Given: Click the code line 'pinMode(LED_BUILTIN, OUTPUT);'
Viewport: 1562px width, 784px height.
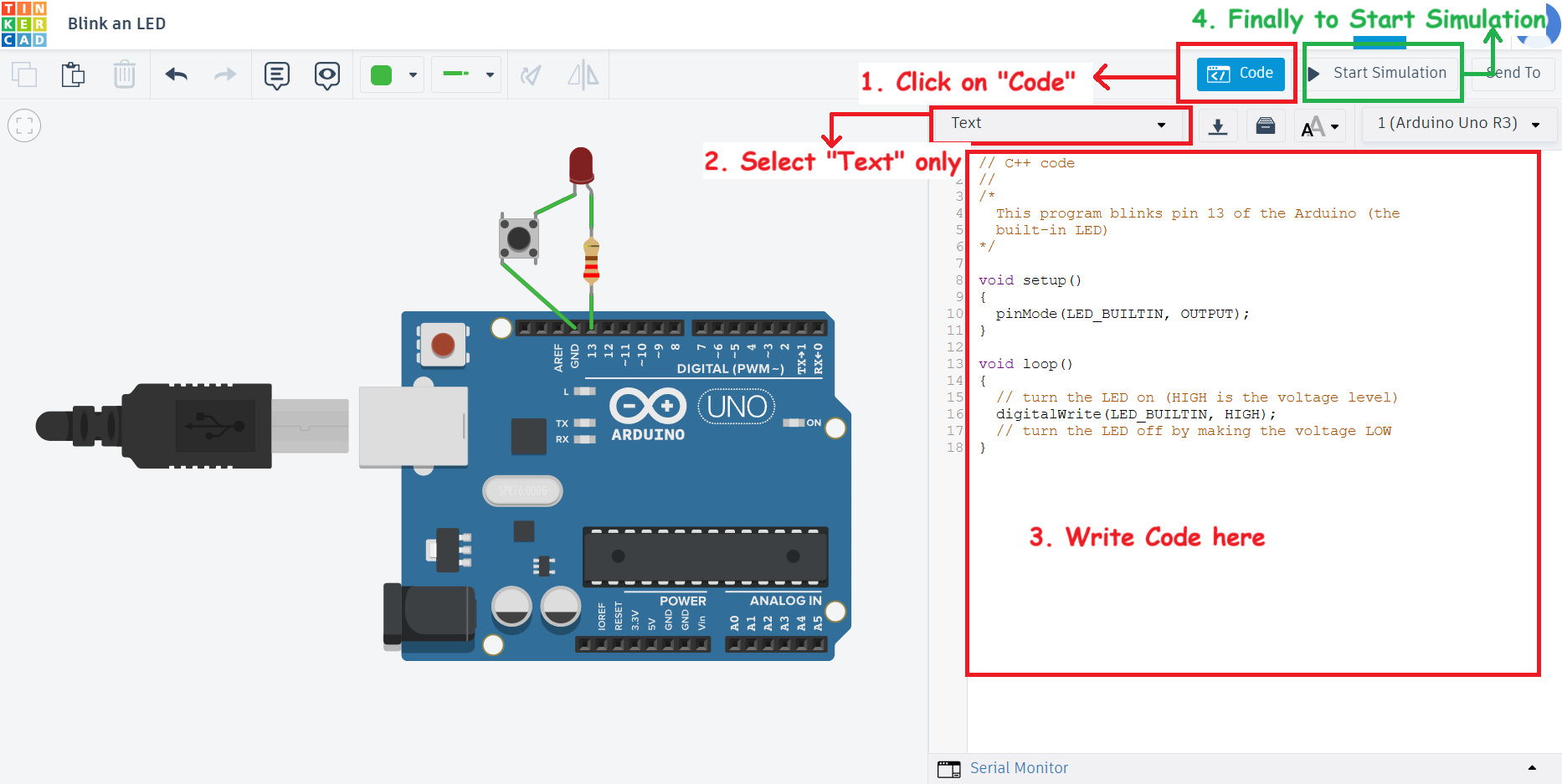Looking at the screenshot, I should coord(1122,314).
